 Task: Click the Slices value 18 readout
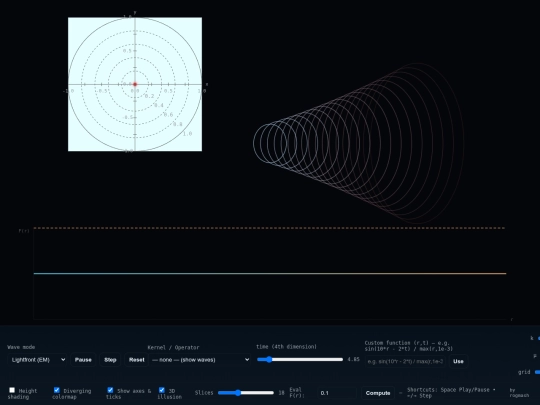(281, 393)
